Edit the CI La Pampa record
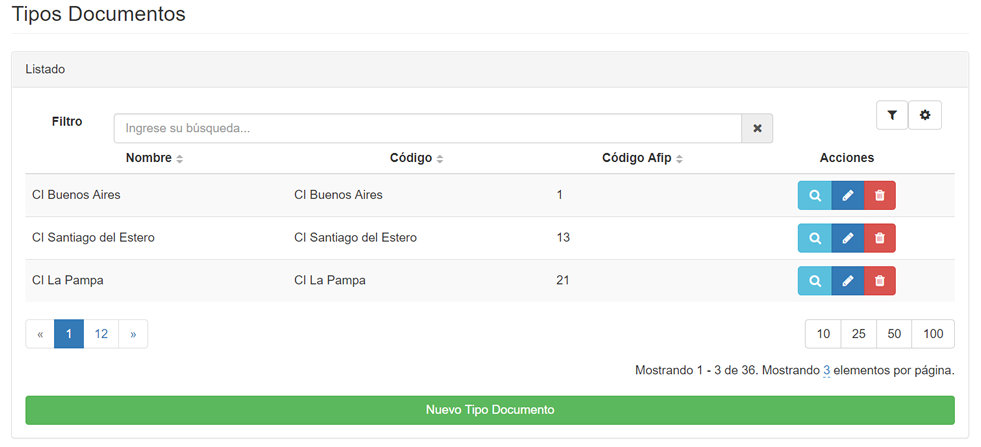The width and height of the screenshot is (981, 447). [848, 280]
